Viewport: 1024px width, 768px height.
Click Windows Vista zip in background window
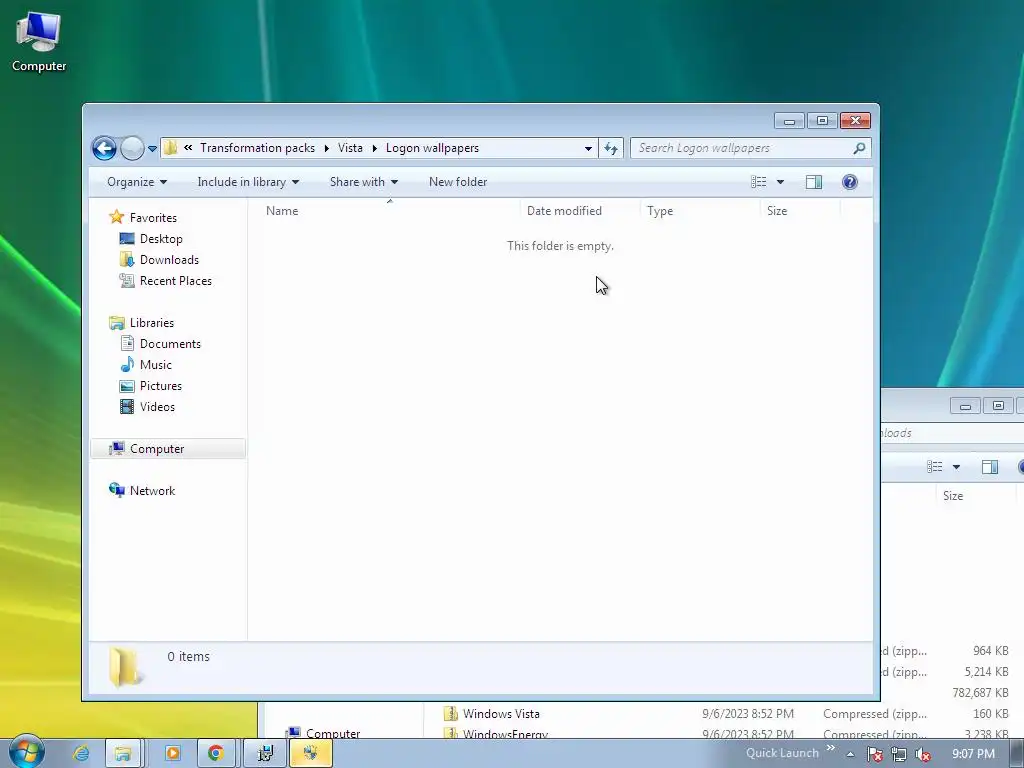click(501, 714)
